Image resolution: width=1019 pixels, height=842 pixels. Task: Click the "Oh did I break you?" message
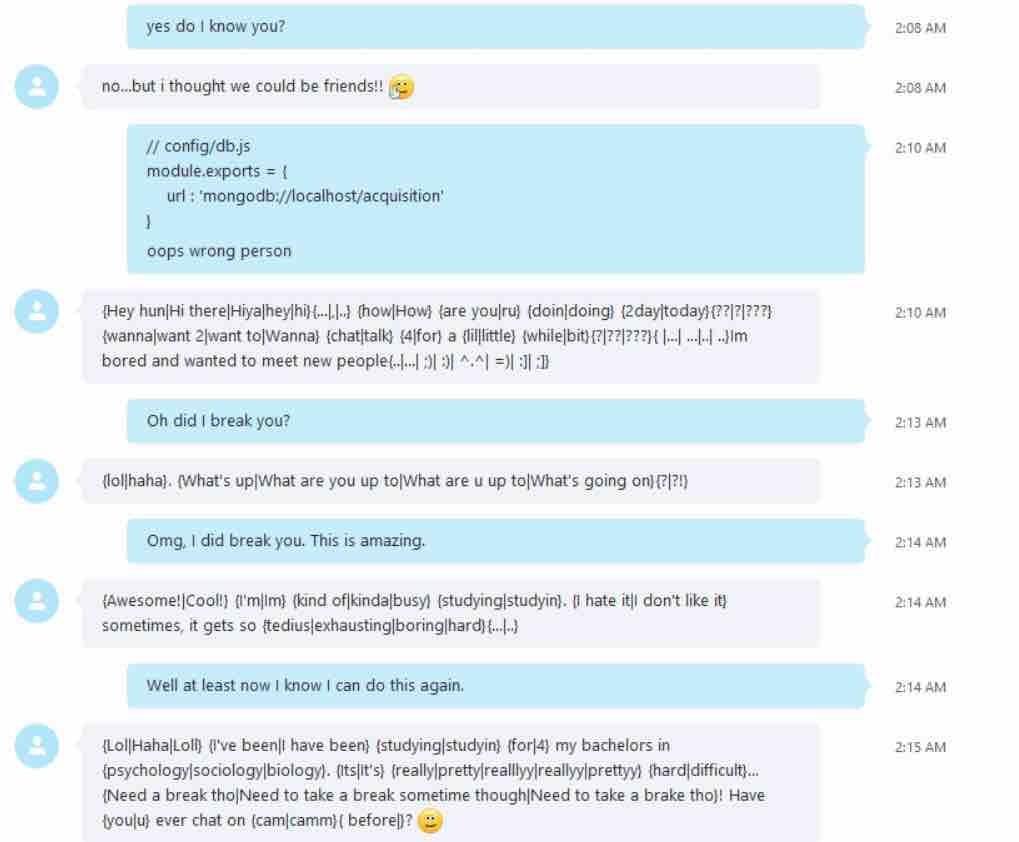click(x=496, y=421)
